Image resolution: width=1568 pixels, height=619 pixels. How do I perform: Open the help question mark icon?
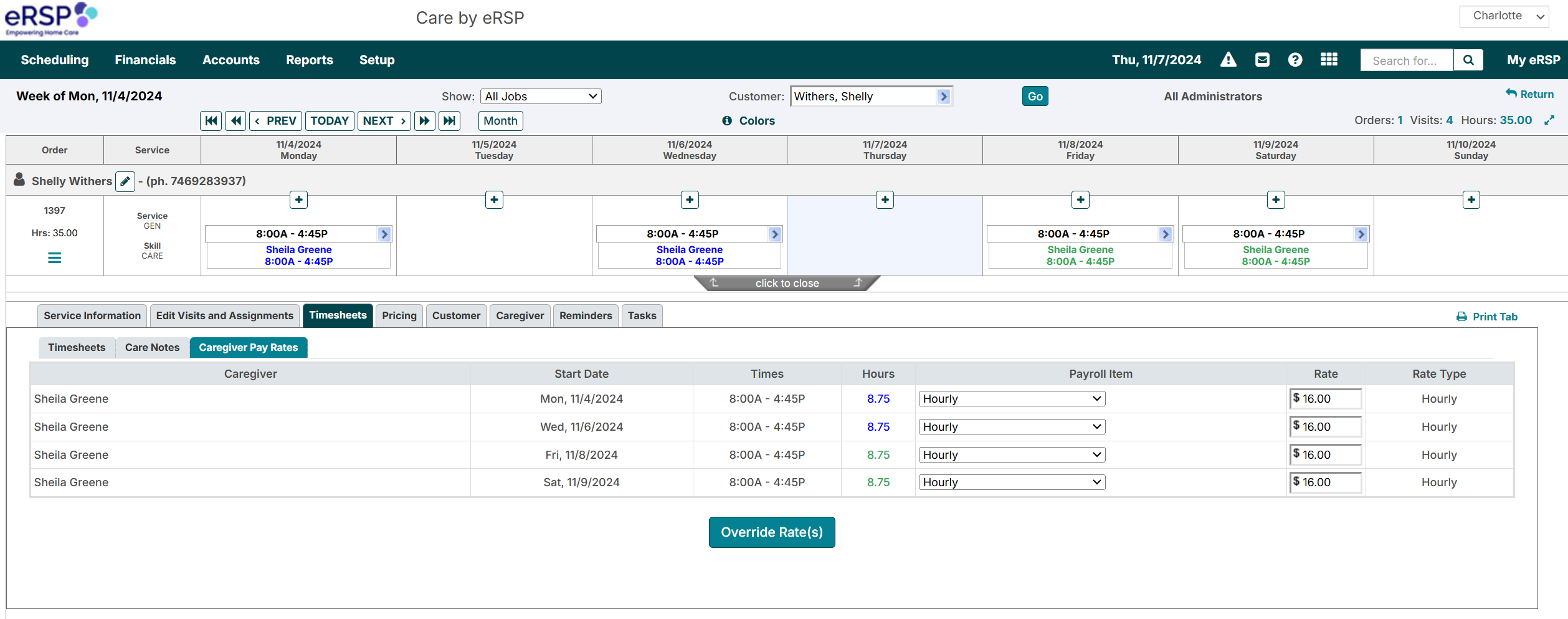pyautogui.click(x=1295, y=59)
